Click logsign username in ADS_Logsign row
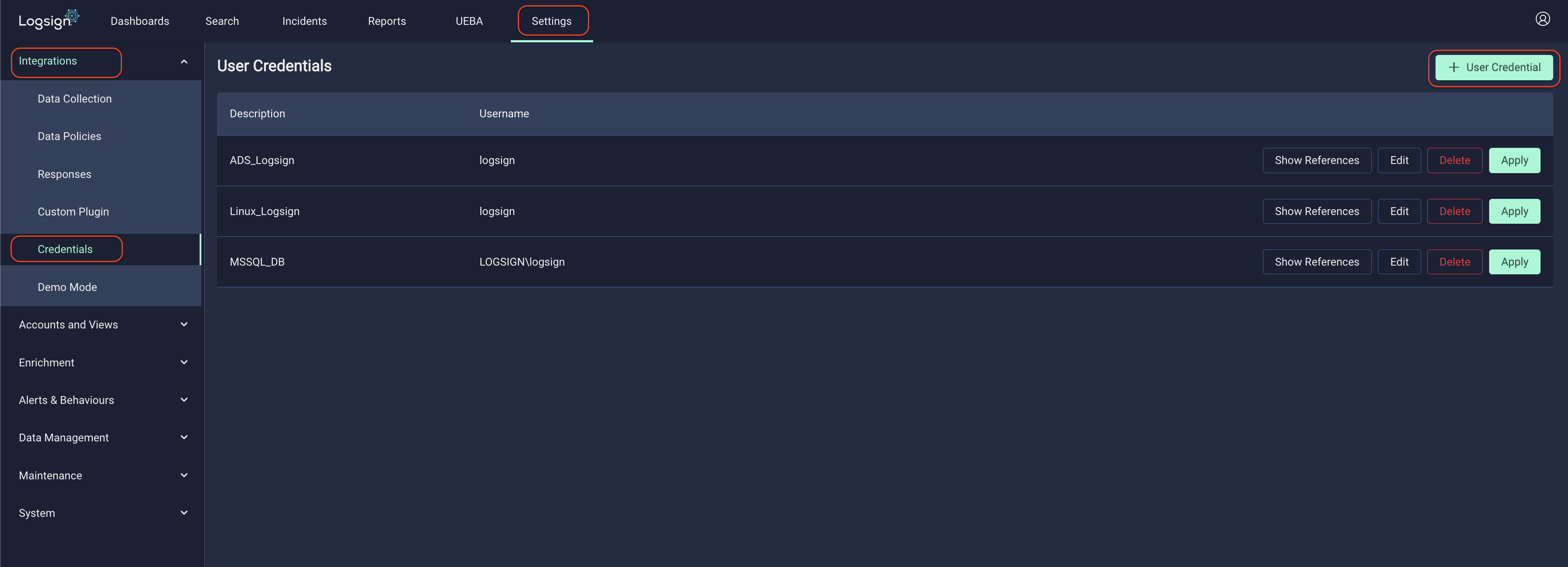 (x=497, y=161)
